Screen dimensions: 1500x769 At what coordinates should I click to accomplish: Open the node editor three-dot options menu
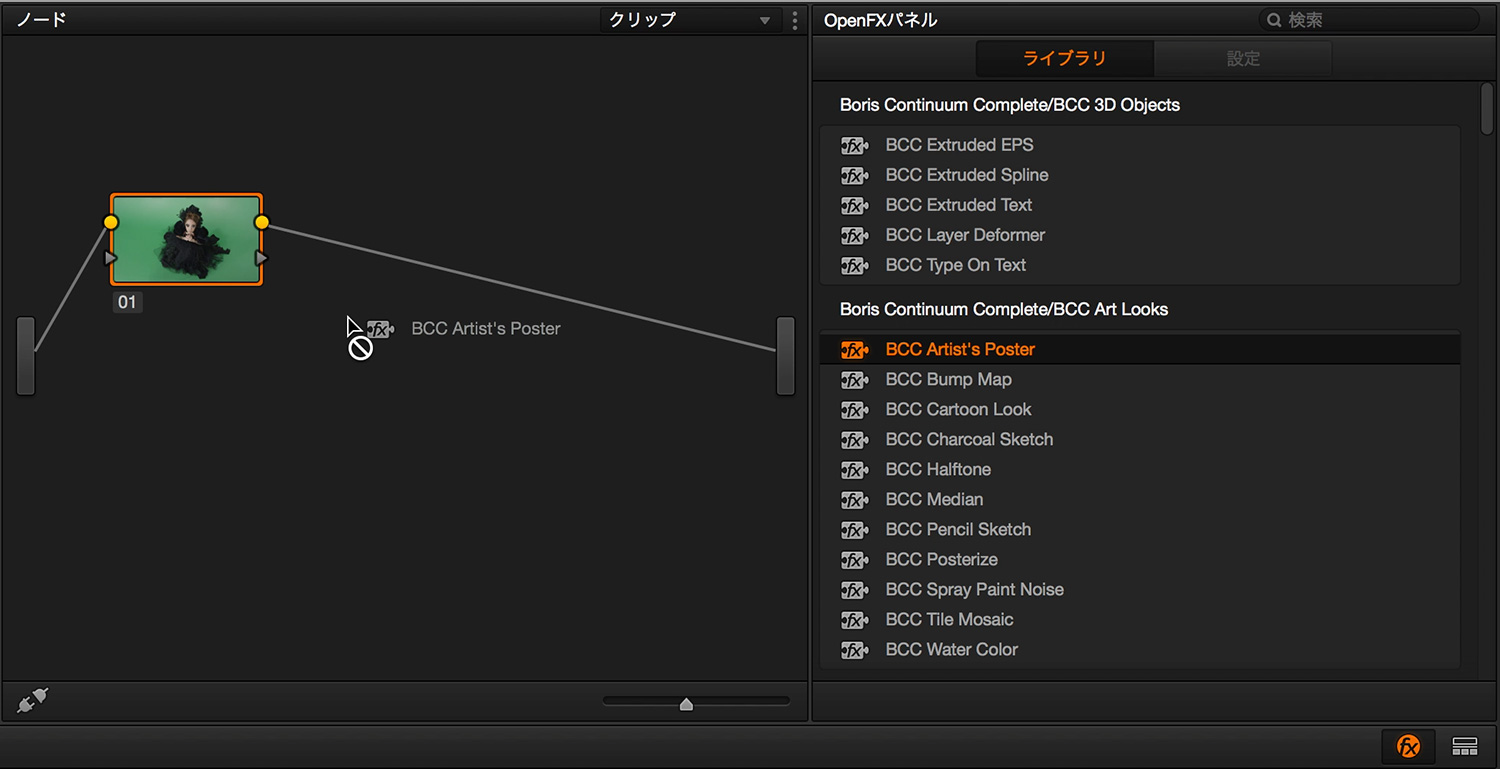tap(795, 20)
